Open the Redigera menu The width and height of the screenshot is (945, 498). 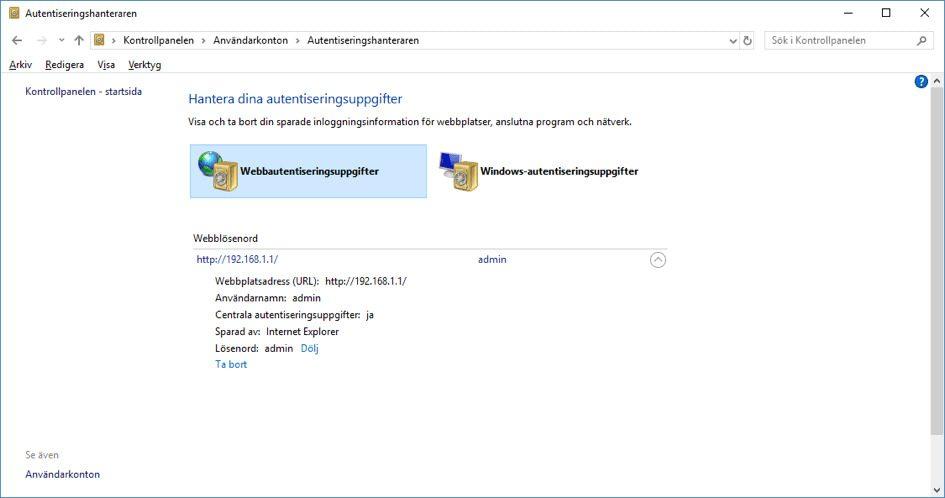click(x=64, y=65)
